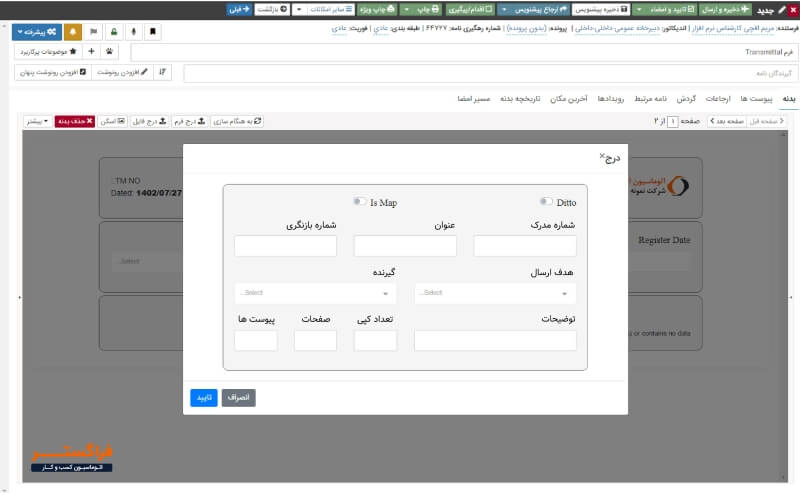Switch to the بدنه tab
Image resolution: width=800 pixels, height=493 pixels.
789,98
